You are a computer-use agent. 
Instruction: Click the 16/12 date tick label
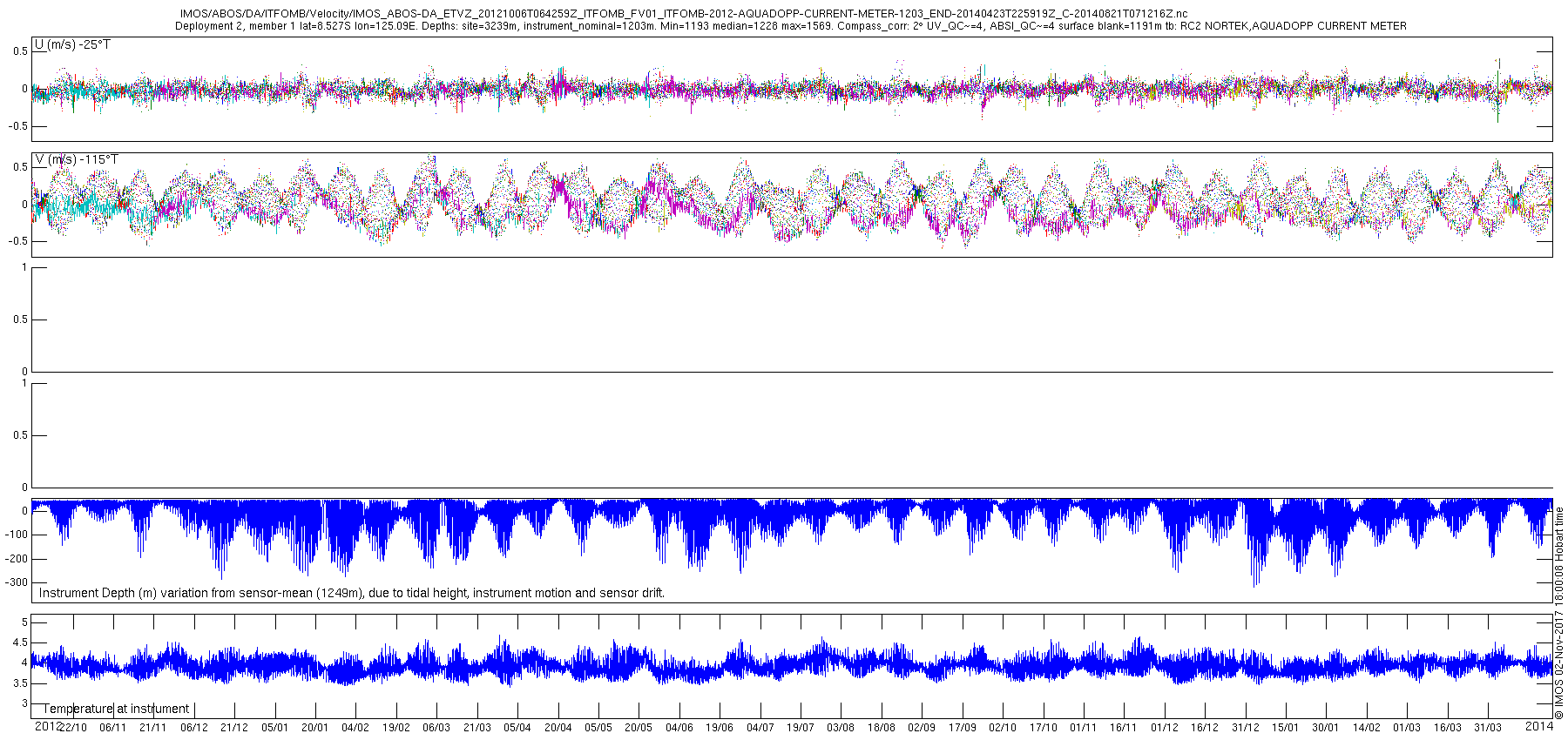(1205, 728)
